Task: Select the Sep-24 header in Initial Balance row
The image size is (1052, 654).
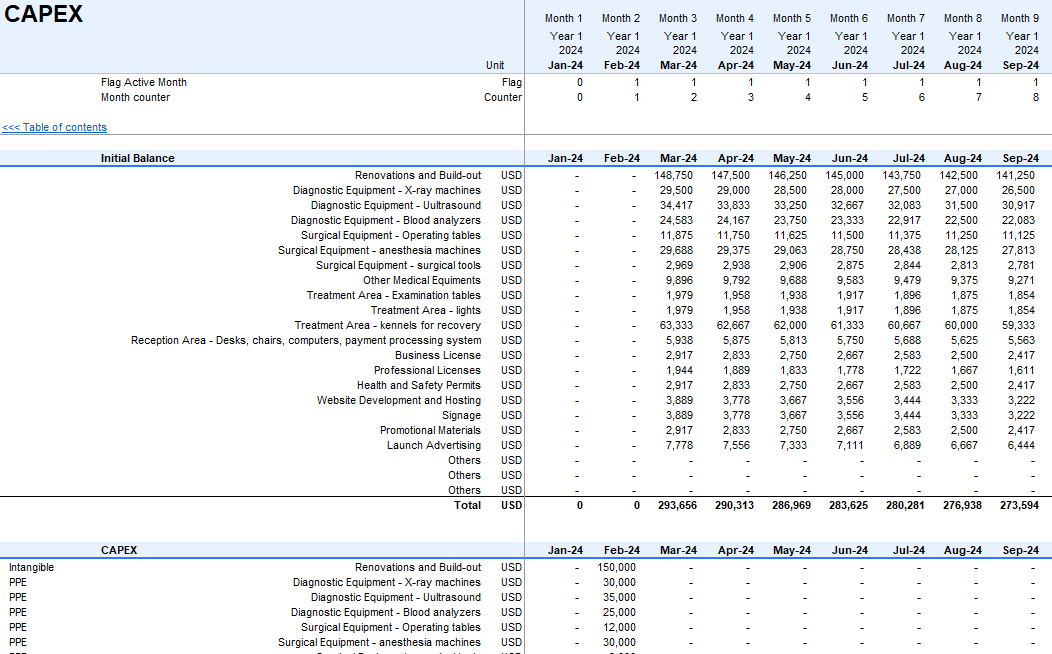Action: 1019,158
